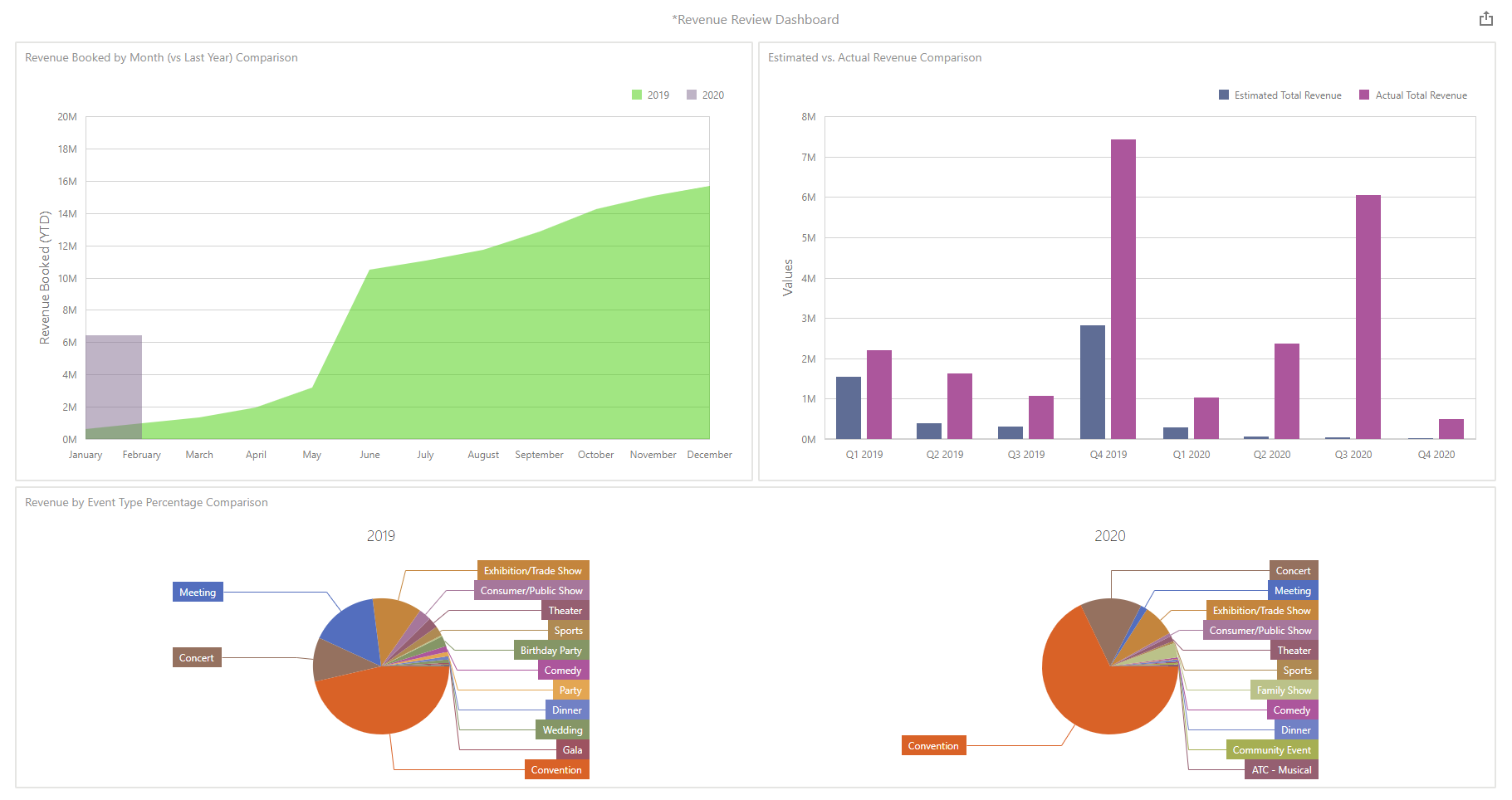
Task: Select the Birthday Party label
Action: tap(551, 650)
